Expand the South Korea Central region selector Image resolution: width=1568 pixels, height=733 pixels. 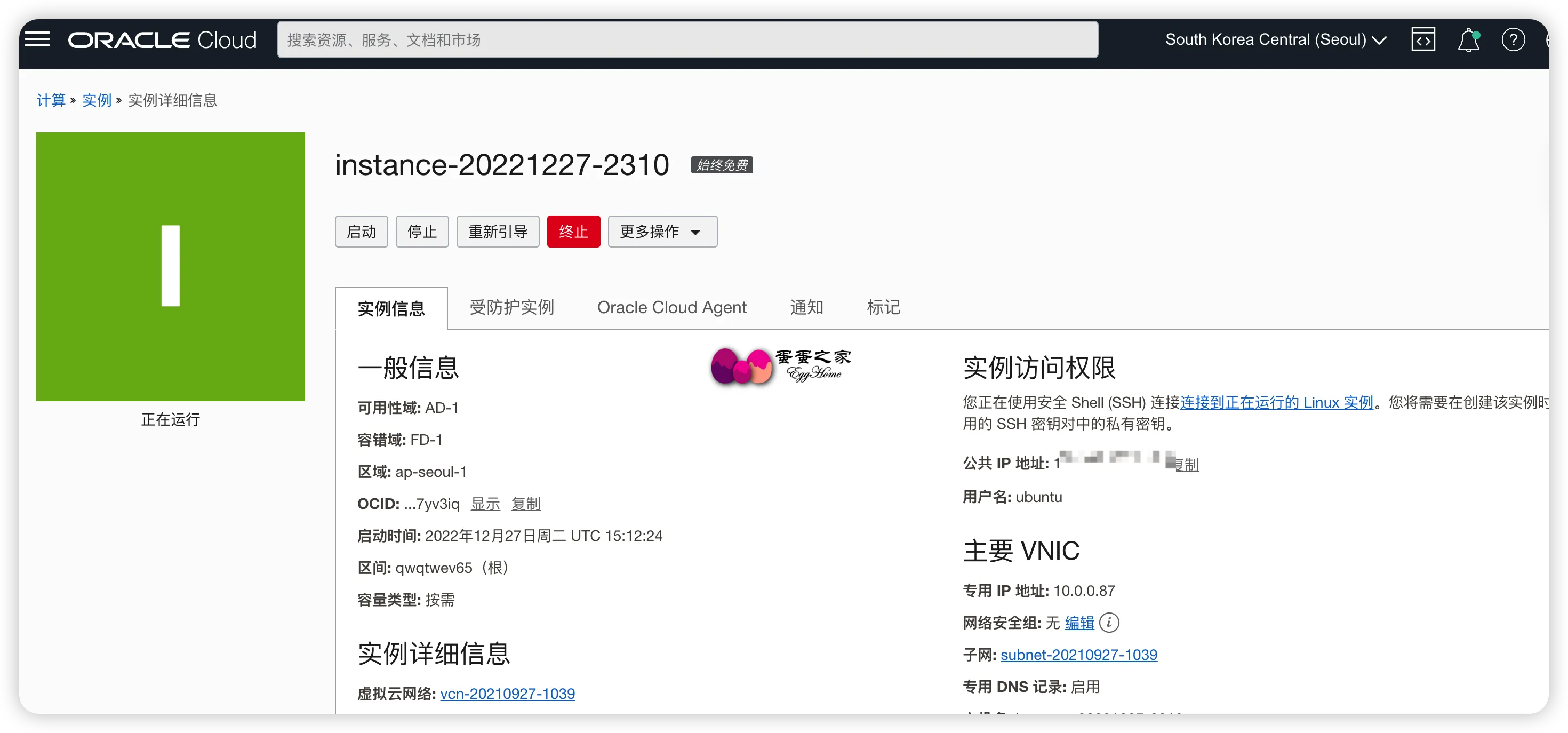coord(1275,40)
